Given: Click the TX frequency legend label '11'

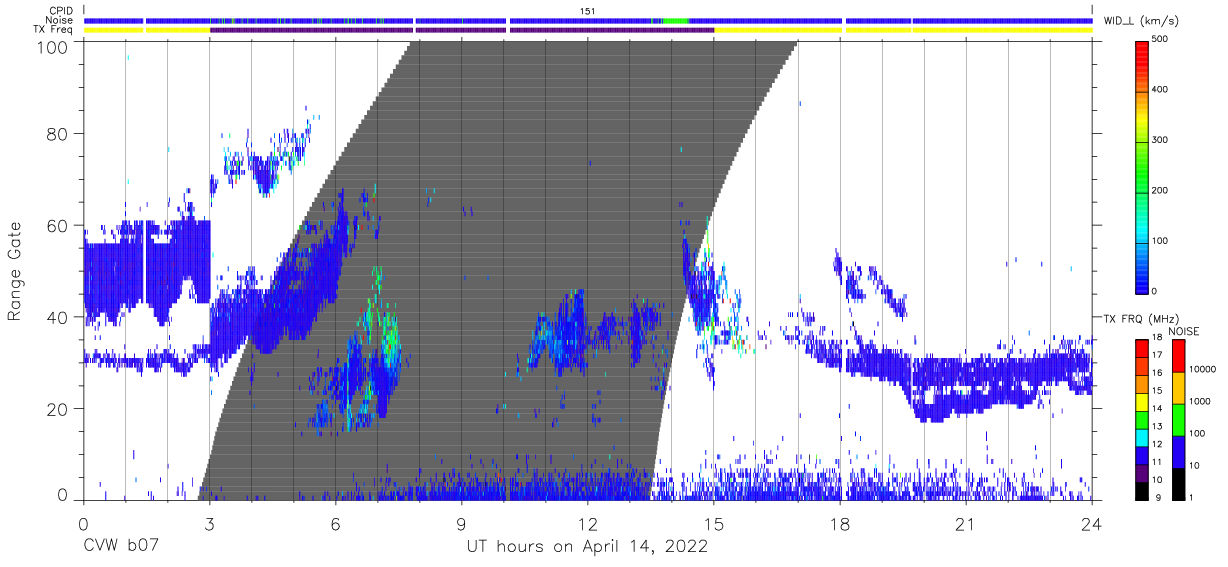Looking at the screenshot, I should click(1156, 462).
